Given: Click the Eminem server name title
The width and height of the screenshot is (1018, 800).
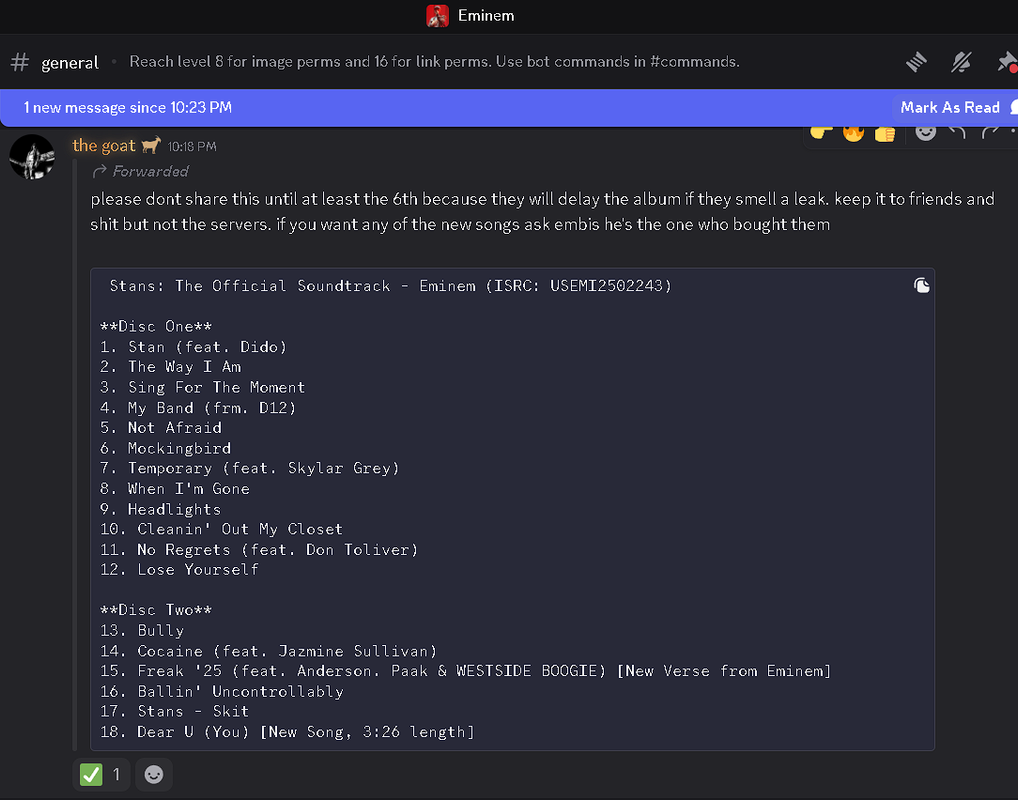Looking at the screenshot, I should click(486, 16).
